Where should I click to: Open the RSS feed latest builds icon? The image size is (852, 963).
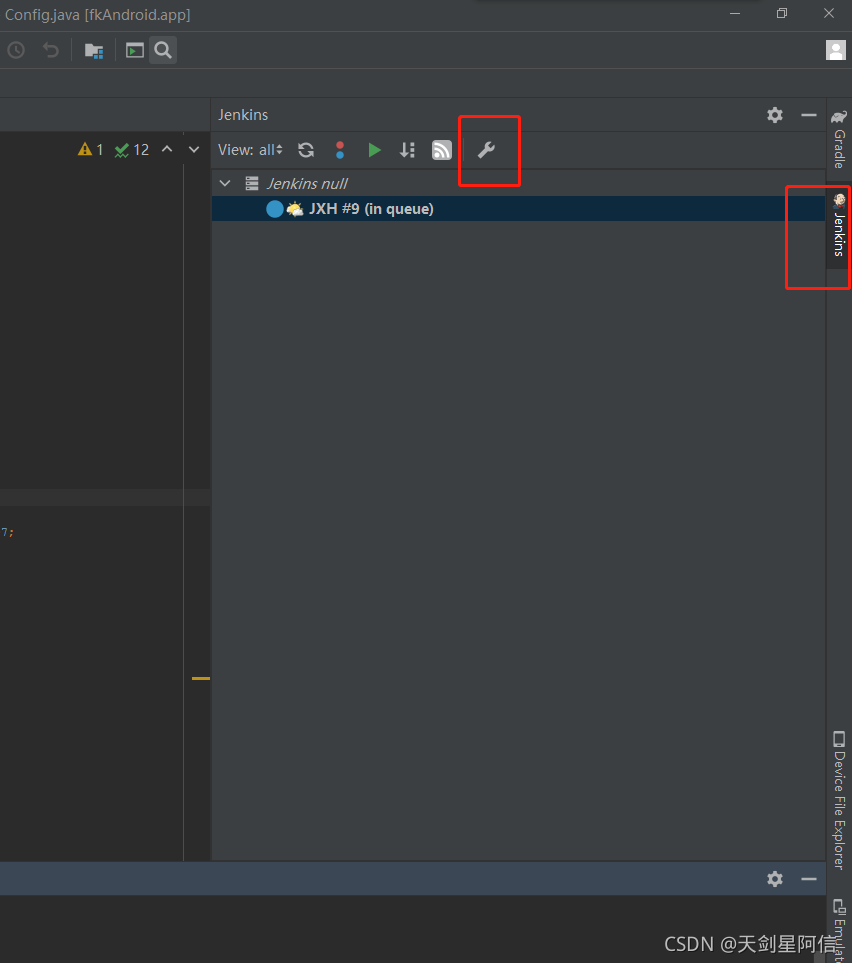(441, 150)
